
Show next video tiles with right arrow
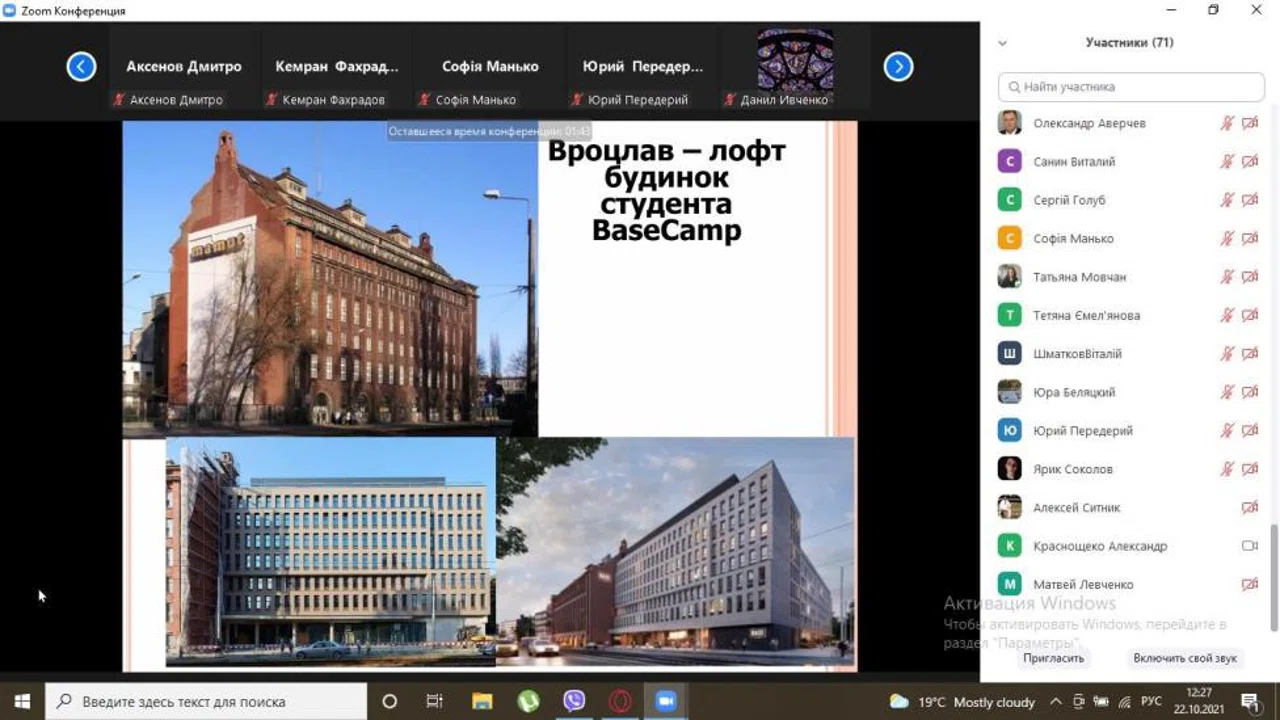pos(898,66)
